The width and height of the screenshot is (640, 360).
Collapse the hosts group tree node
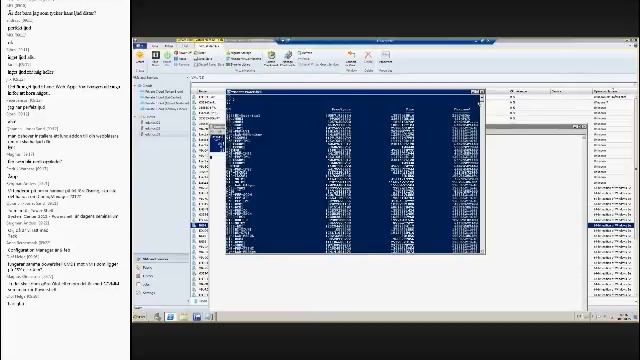(135, 117)
